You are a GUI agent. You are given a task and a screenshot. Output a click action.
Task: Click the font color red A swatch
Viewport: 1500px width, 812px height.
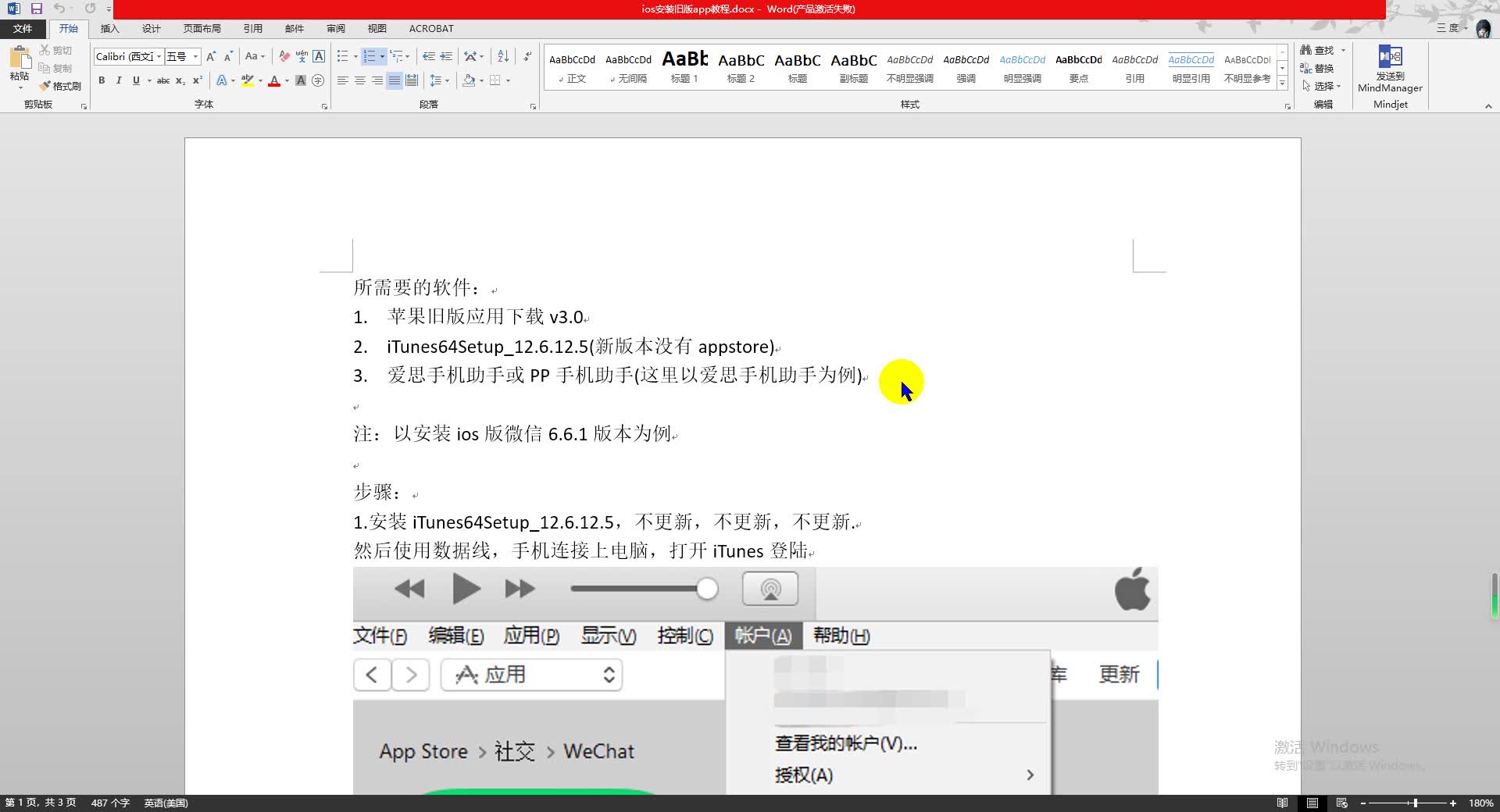click(x=273, y=80)
